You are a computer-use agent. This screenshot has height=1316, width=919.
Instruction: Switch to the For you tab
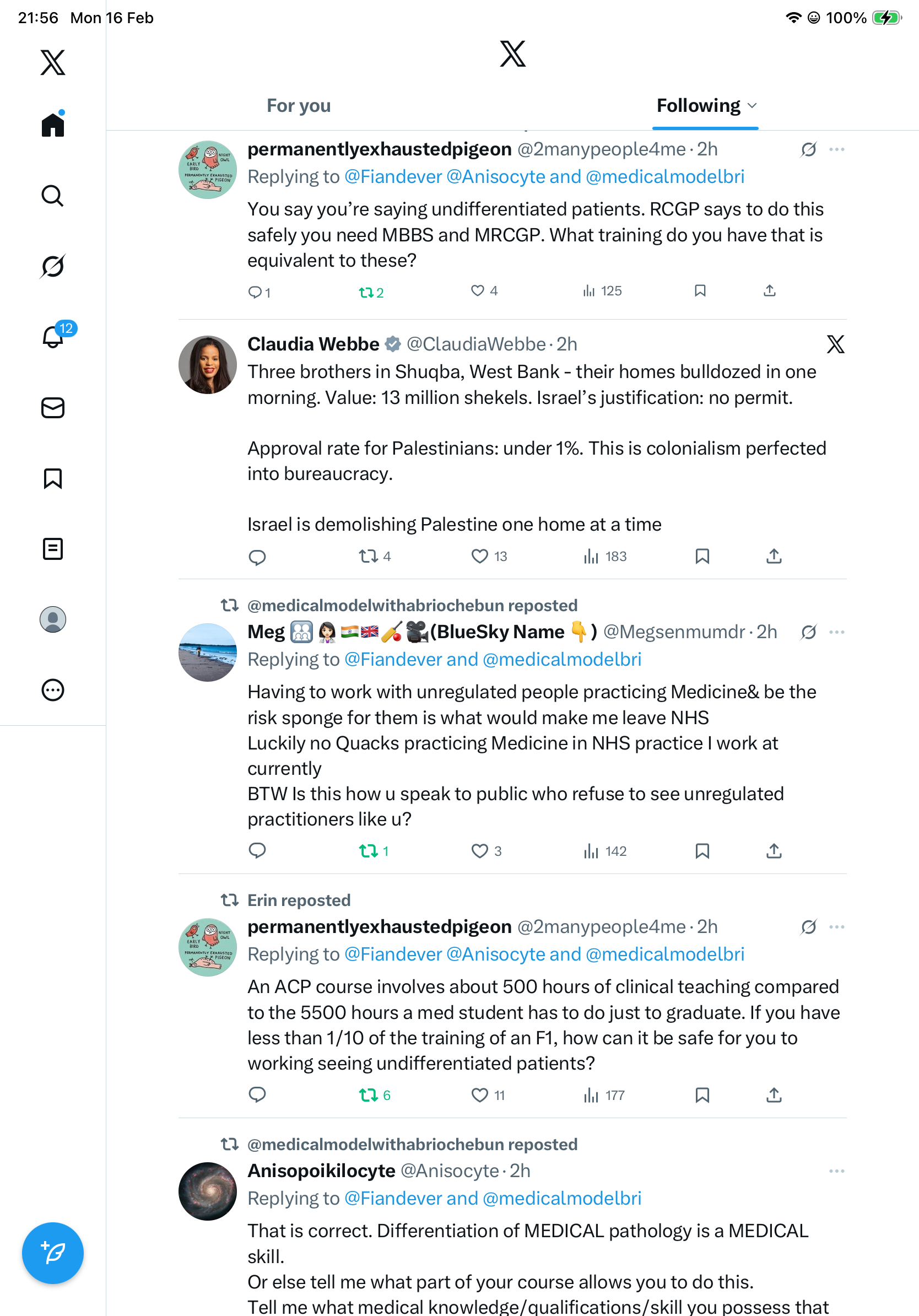click(x=299, y=106)
